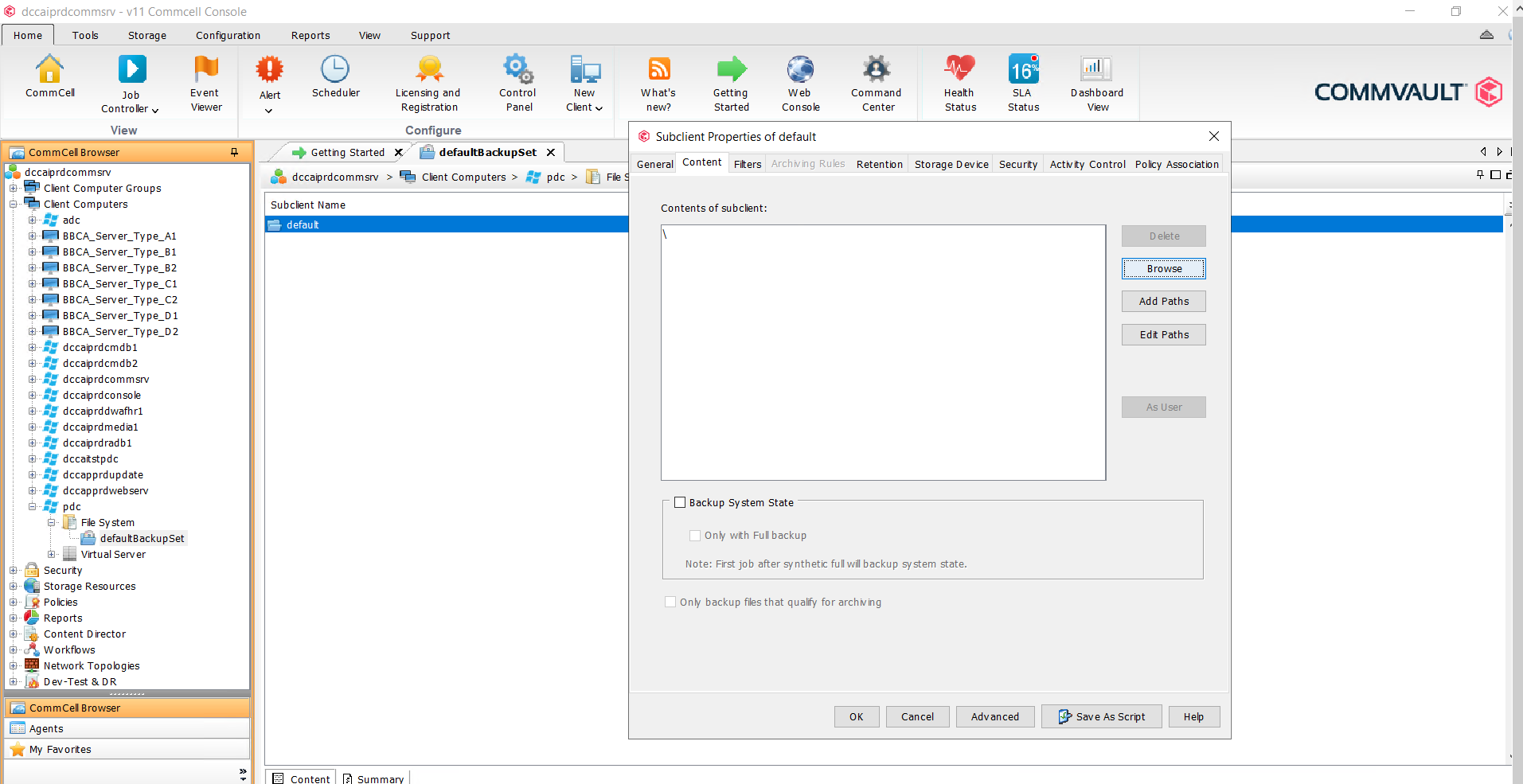Collapse the pdc client node
The image size is (1523, 784).
33,507
